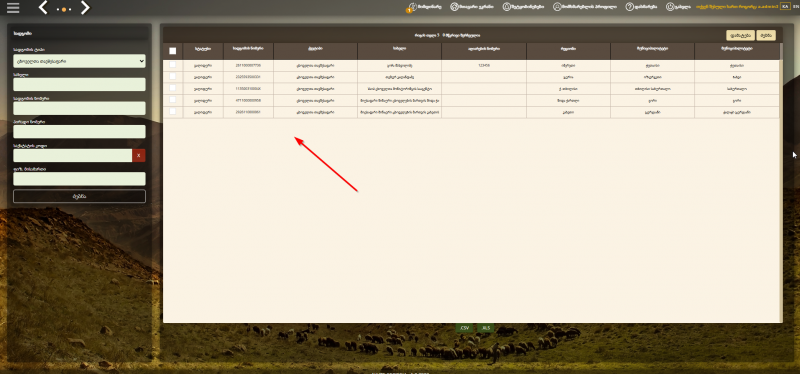The image size is (800, 374).
Task: Check the row with ID starting 202511
Action: [172, 112]
